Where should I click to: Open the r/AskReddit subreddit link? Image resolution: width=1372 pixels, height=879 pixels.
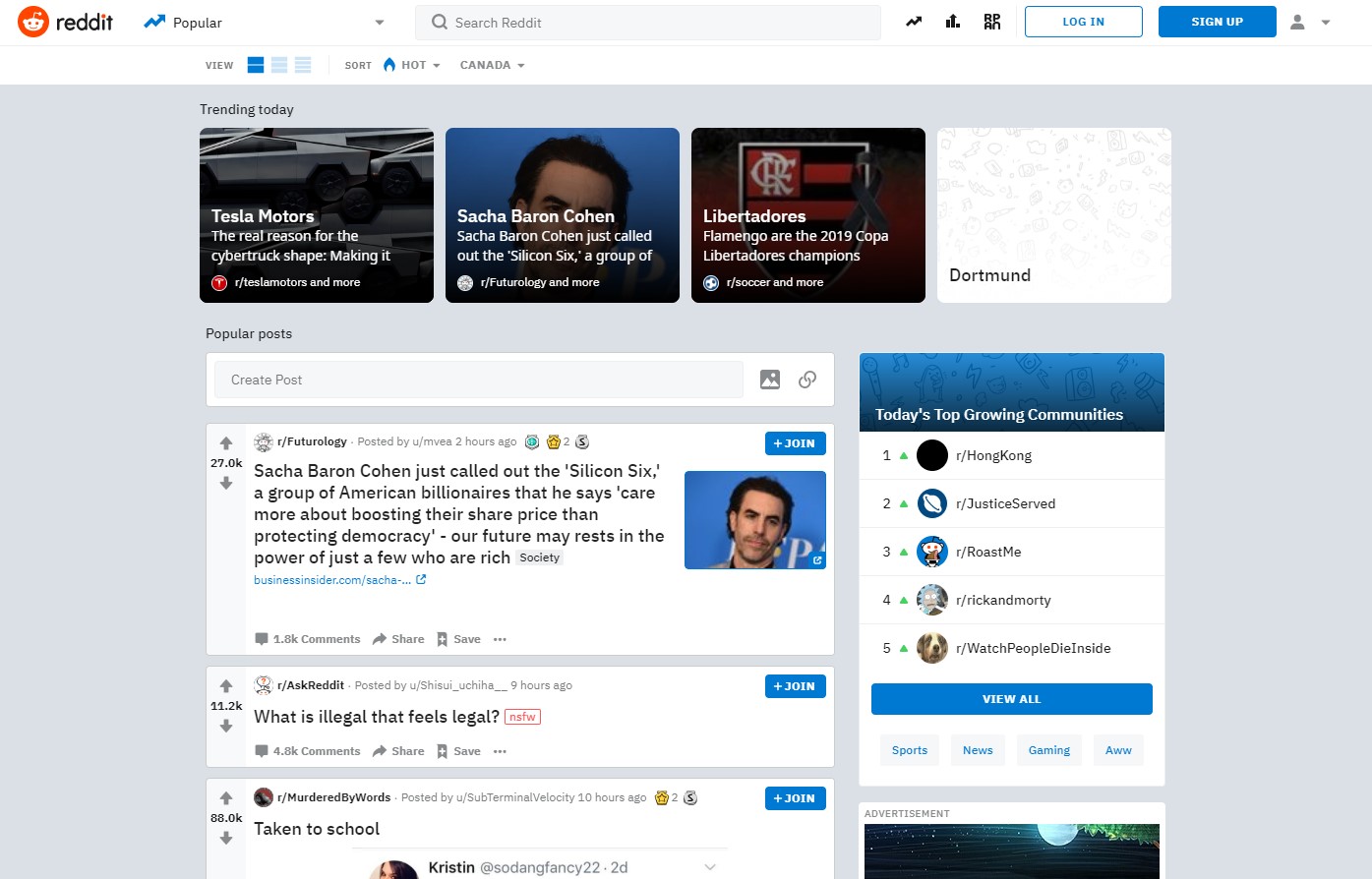point(311,685)
